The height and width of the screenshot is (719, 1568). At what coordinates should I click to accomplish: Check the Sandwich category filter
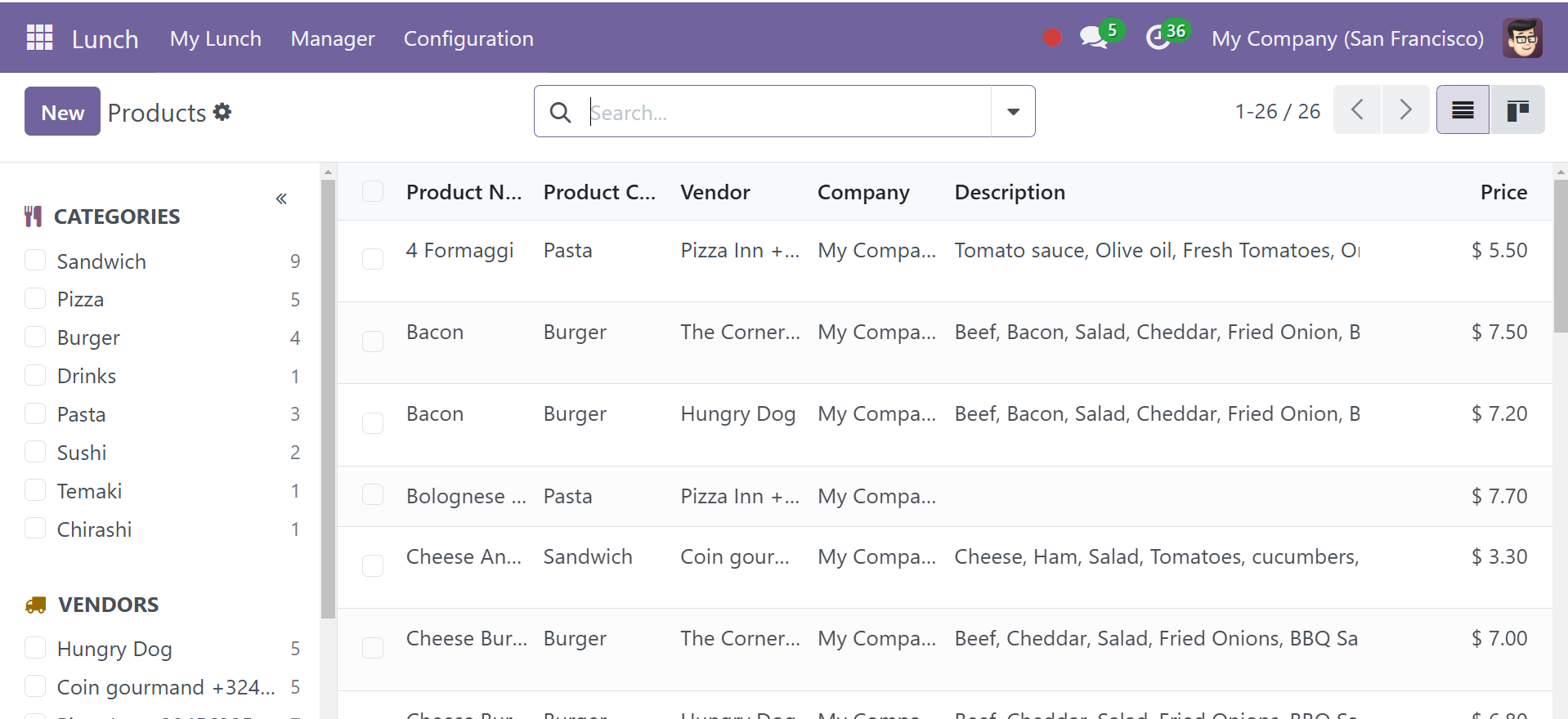pos(35,261)
